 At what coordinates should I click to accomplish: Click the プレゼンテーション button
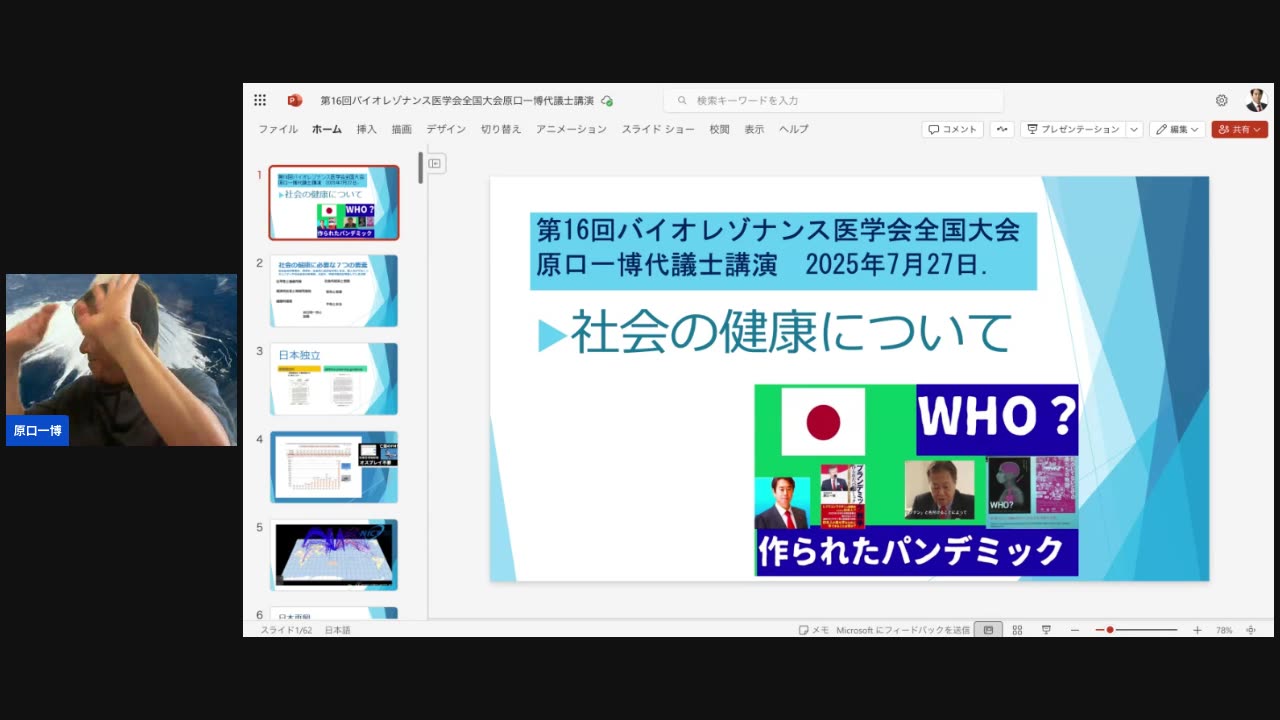tap(1073, 129)
